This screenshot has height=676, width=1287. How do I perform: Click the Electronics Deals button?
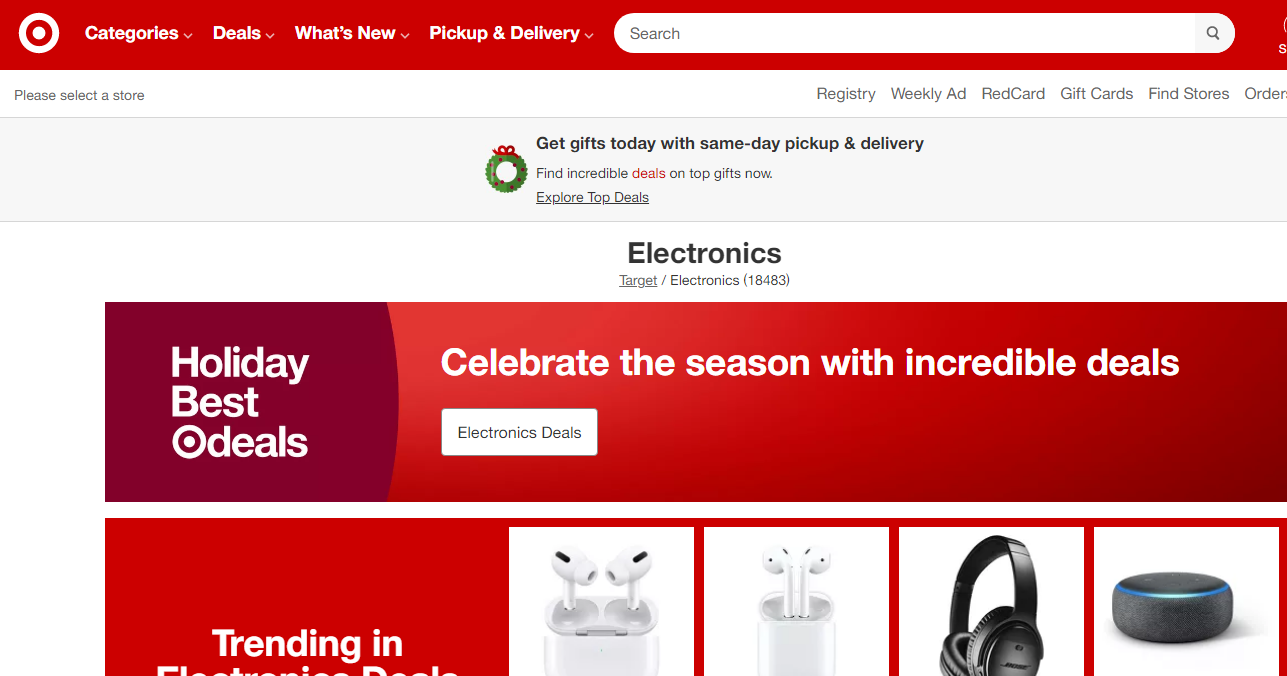pos(520,432)
